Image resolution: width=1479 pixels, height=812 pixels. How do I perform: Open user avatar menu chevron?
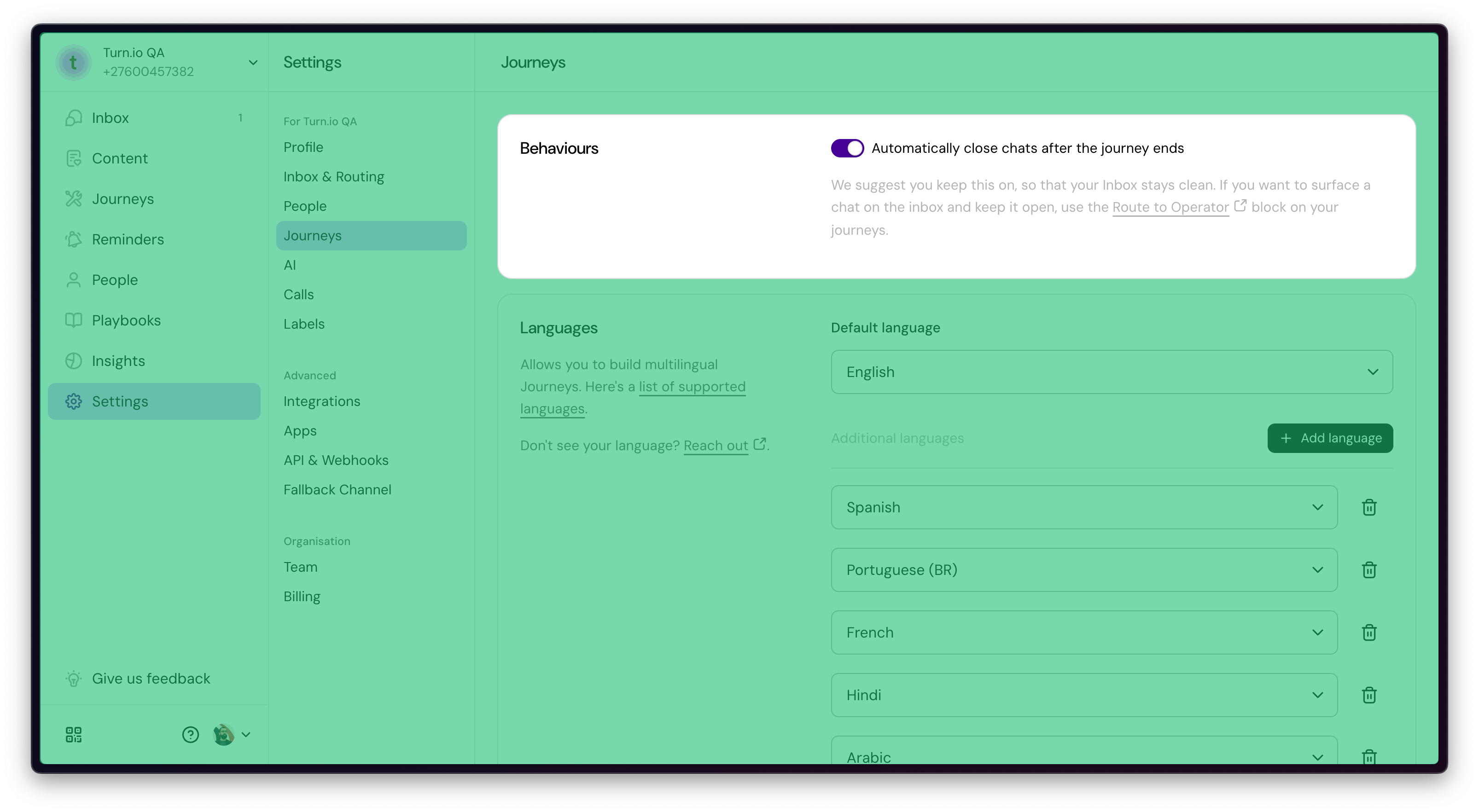246,735
